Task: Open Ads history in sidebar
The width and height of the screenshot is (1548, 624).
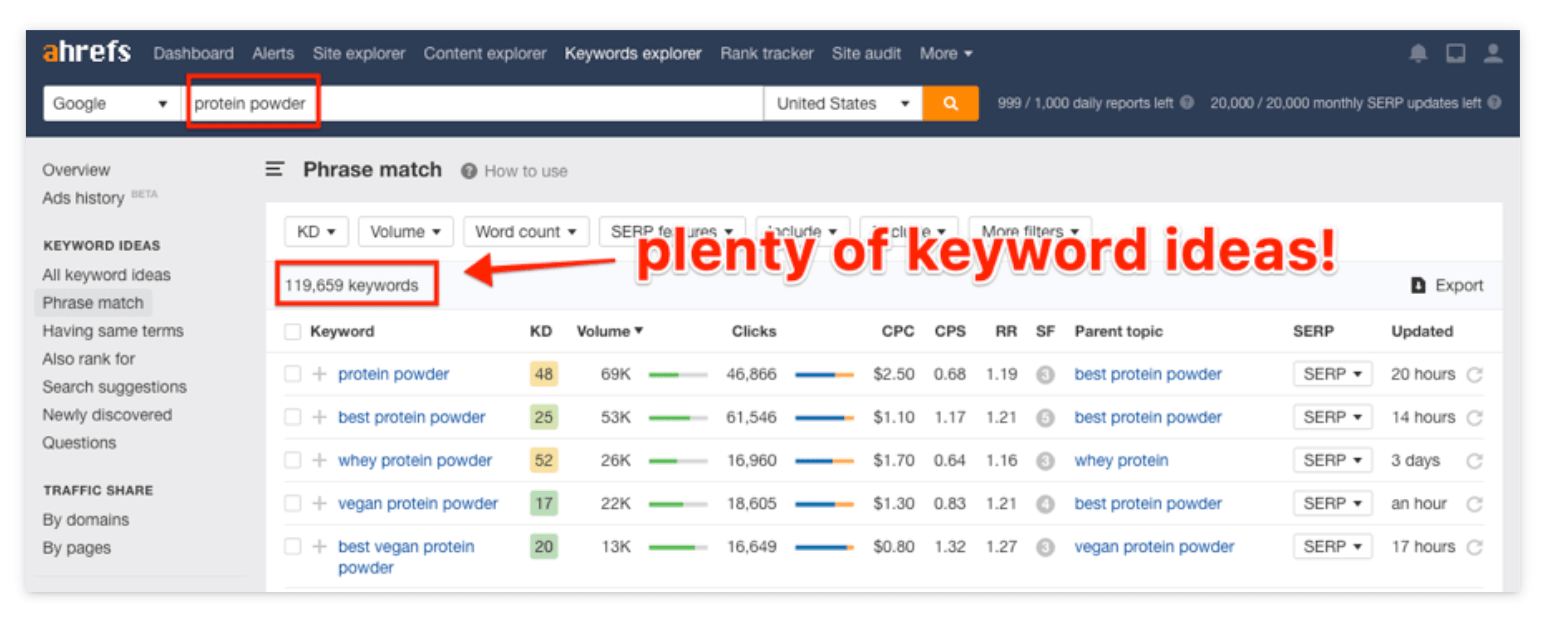Action: [84, 198]
